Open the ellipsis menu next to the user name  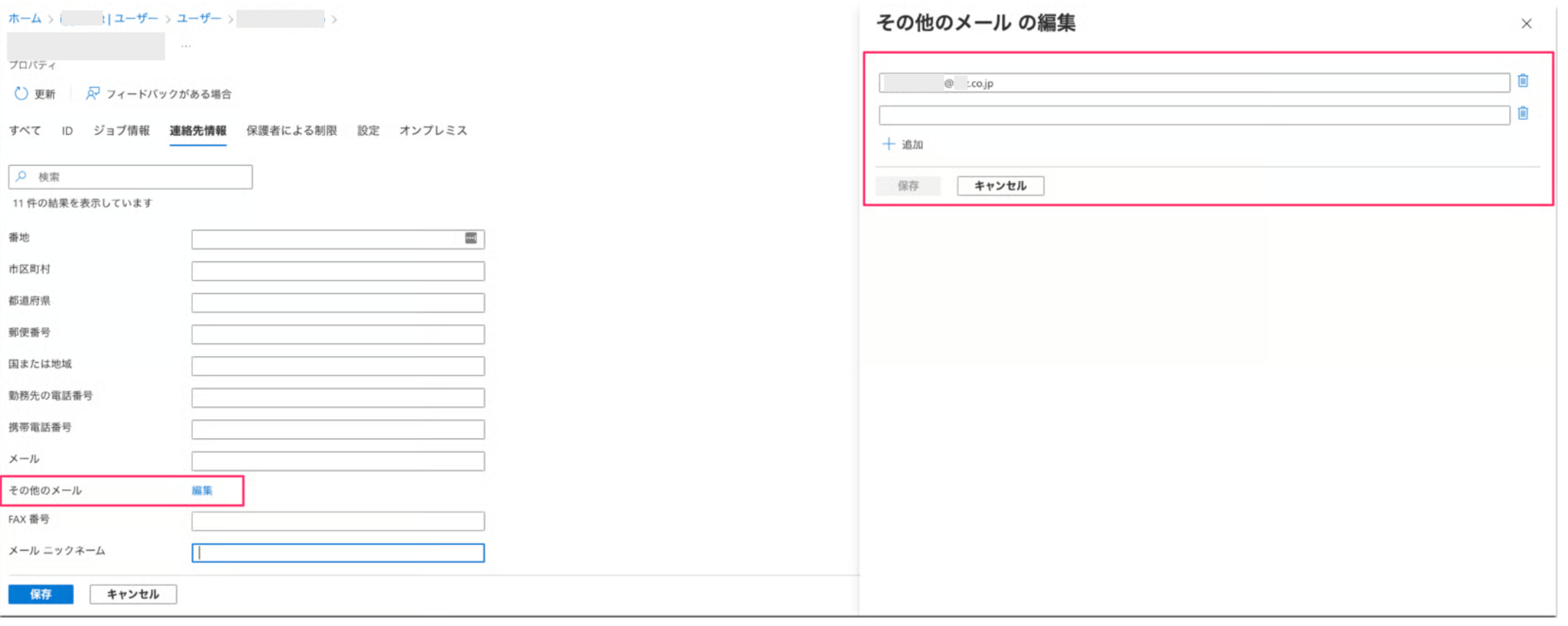pos(186,47)
